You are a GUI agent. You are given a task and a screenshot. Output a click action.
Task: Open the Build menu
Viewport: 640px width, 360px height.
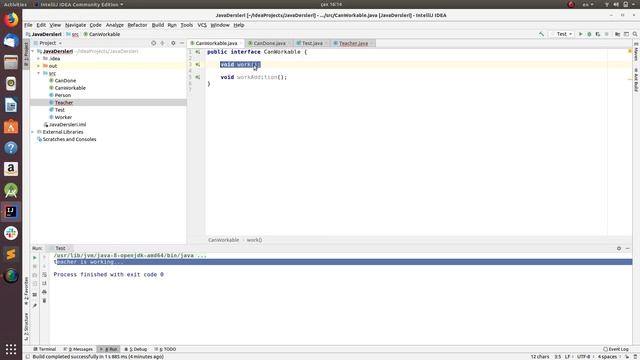[158, 25]
